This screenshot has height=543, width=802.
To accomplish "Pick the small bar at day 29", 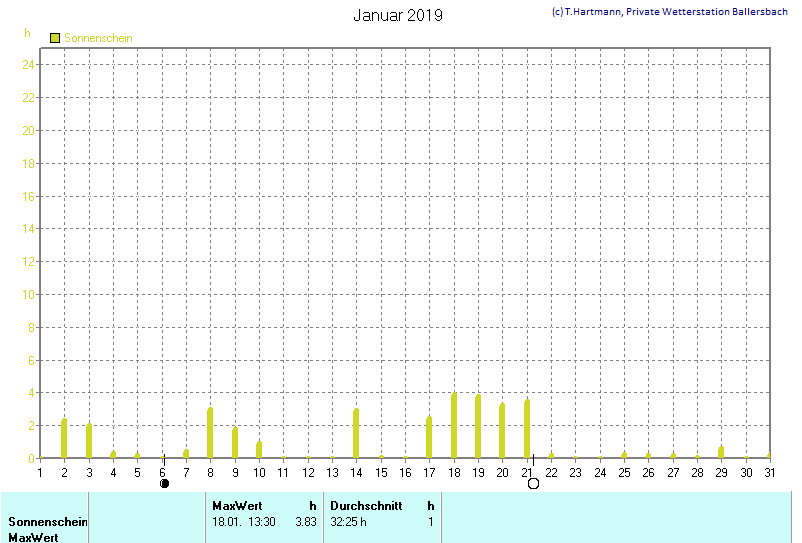I will [721, 452].
